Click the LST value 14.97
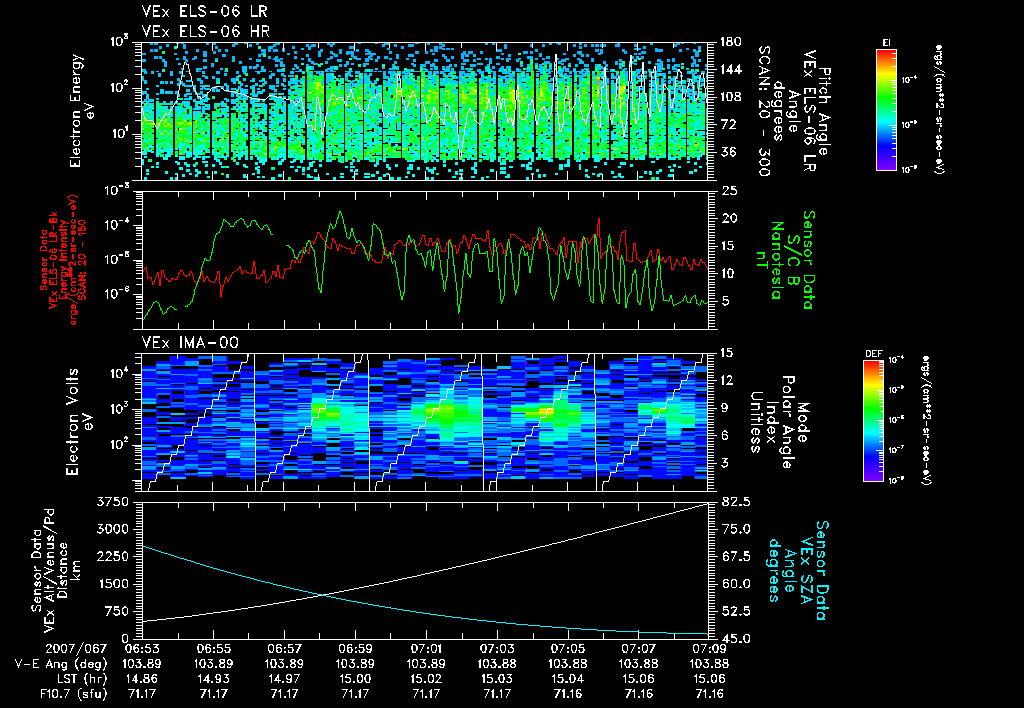This screenshot has width=1024, height=708. click(284, 679)
